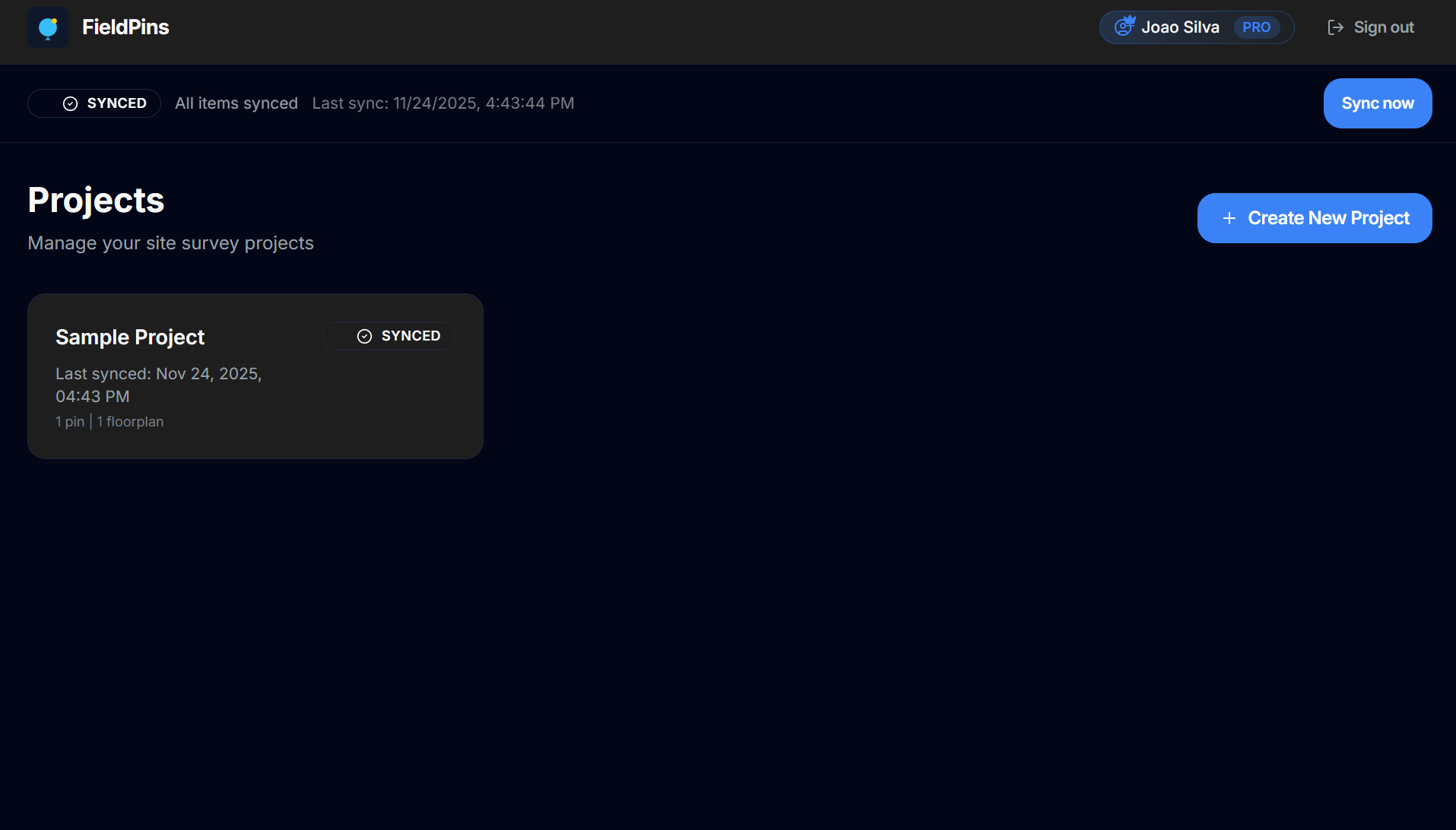This screenshot has width=1456, height=830.
Task: Open the Projects section heading
Action: (x=96, y=199)
